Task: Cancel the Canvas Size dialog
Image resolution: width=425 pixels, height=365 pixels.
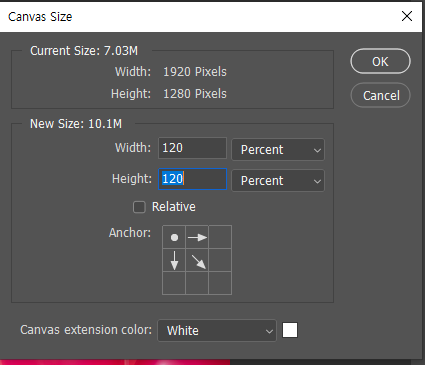Action: [380, 95]
